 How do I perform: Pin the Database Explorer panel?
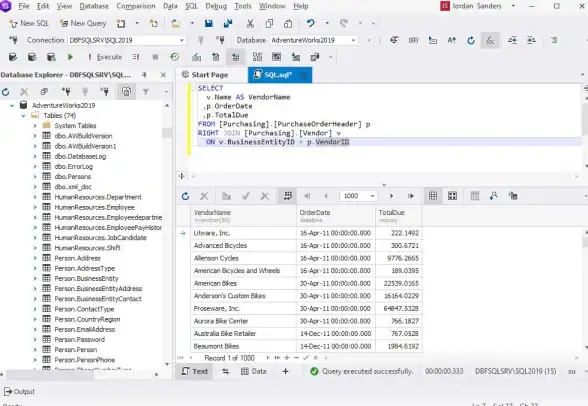point(144,75)
